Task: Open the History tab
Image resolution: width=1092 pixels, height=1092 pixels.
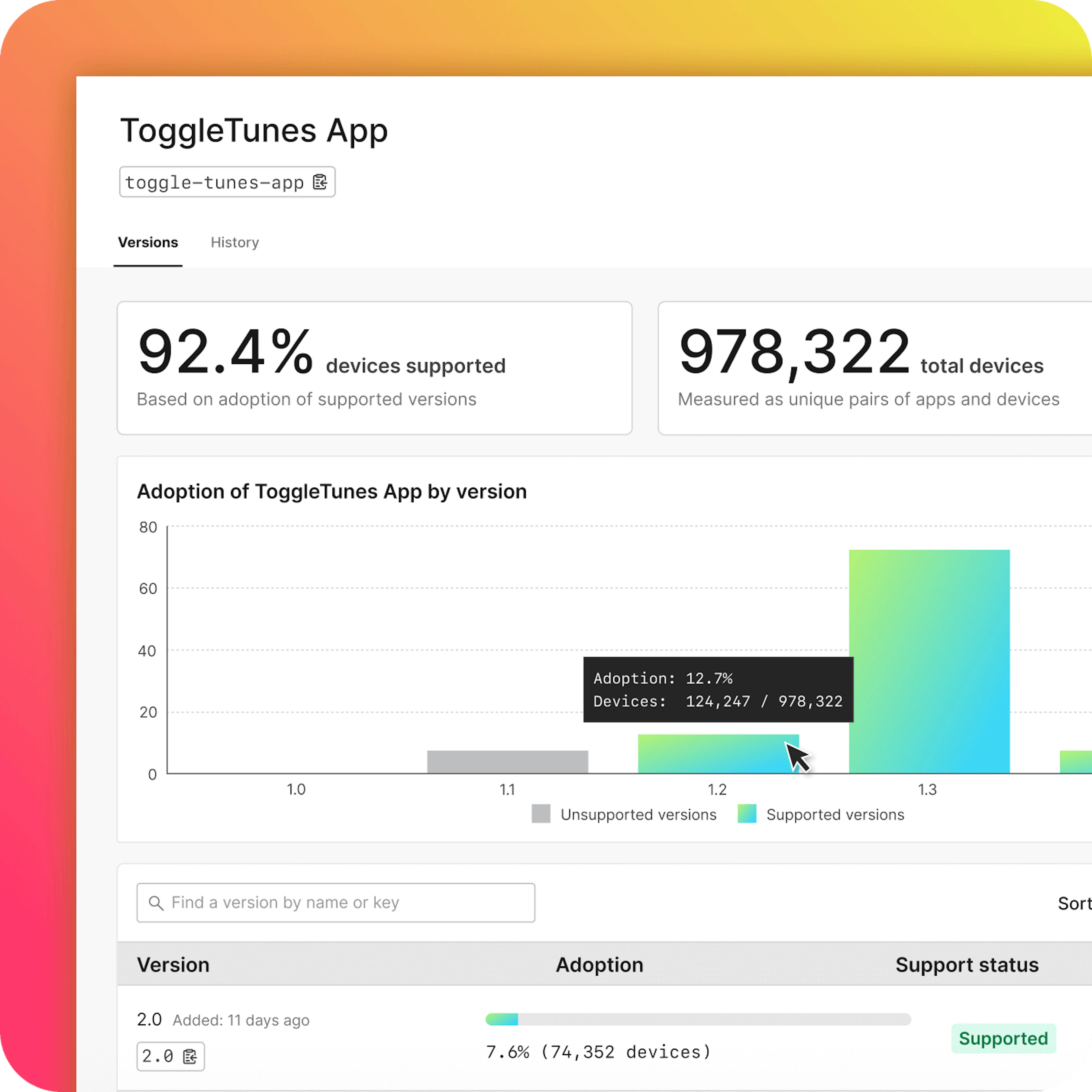Action: coord(235,243)
